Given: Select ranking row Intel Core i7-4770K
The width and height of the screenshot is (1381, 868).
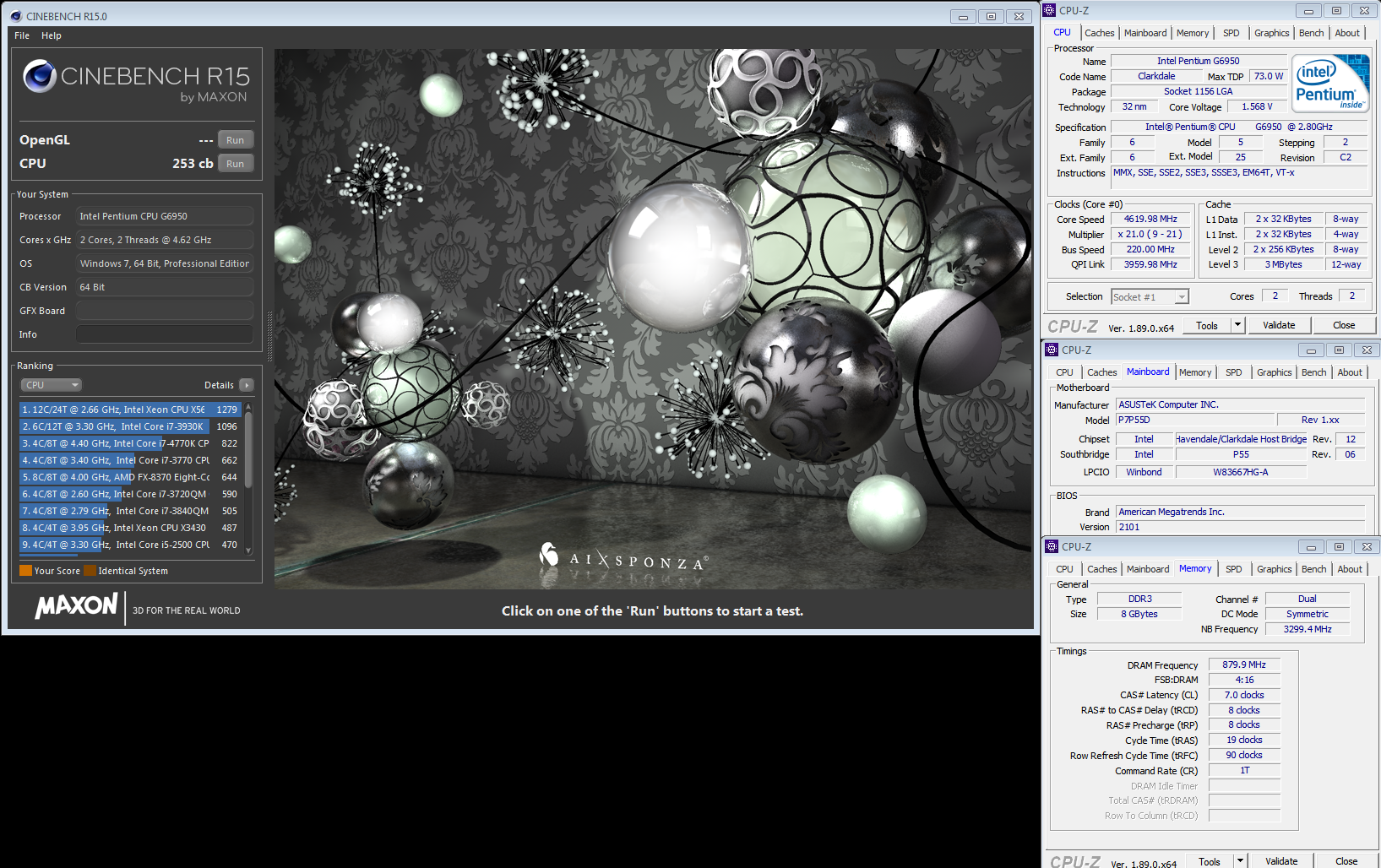Looking at the screenshot, I should (x=130, y=443).
